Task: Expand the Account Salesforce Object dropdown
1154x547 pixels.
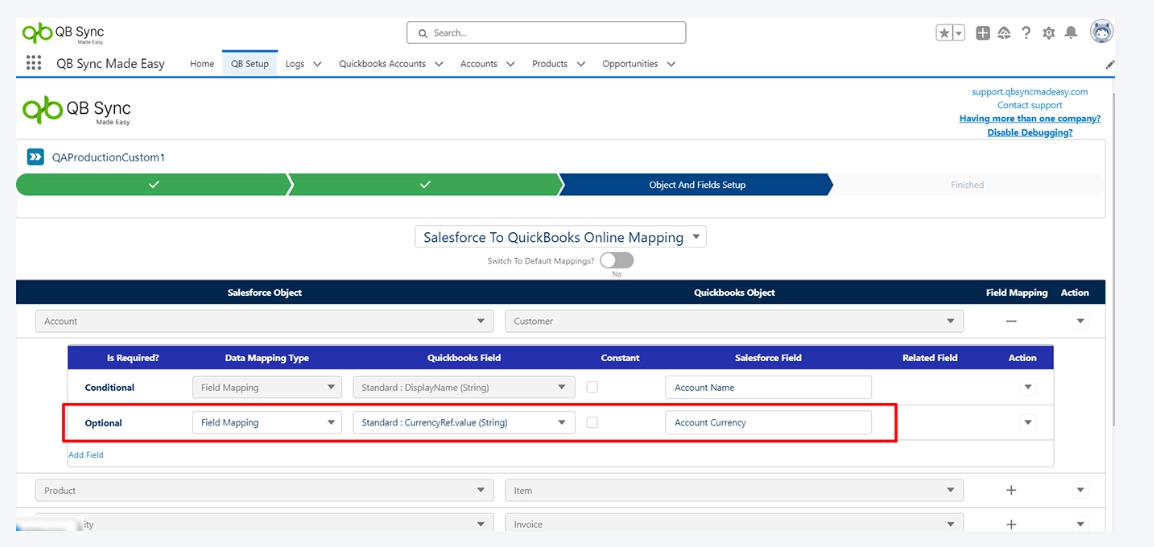Action: (x=264, y=321)
